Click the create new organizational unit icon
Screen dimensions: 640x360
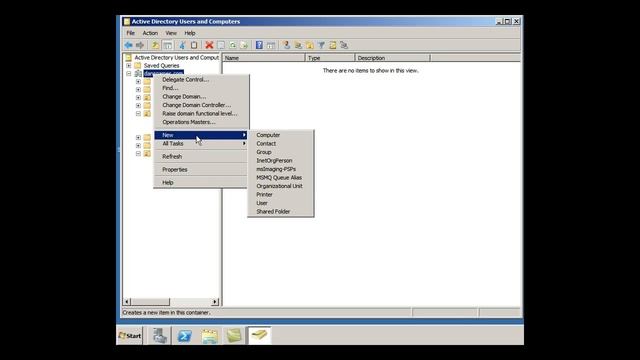coord(309,45)
